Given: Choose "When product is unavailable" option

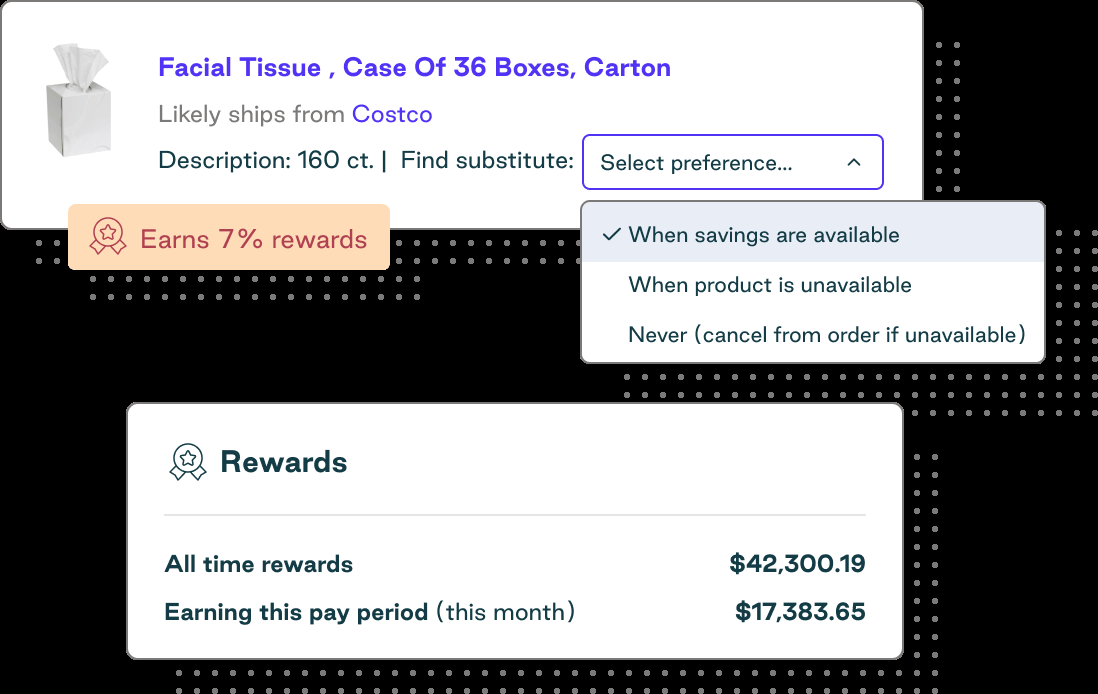Looking at the screenshot, I should [770, 285].
